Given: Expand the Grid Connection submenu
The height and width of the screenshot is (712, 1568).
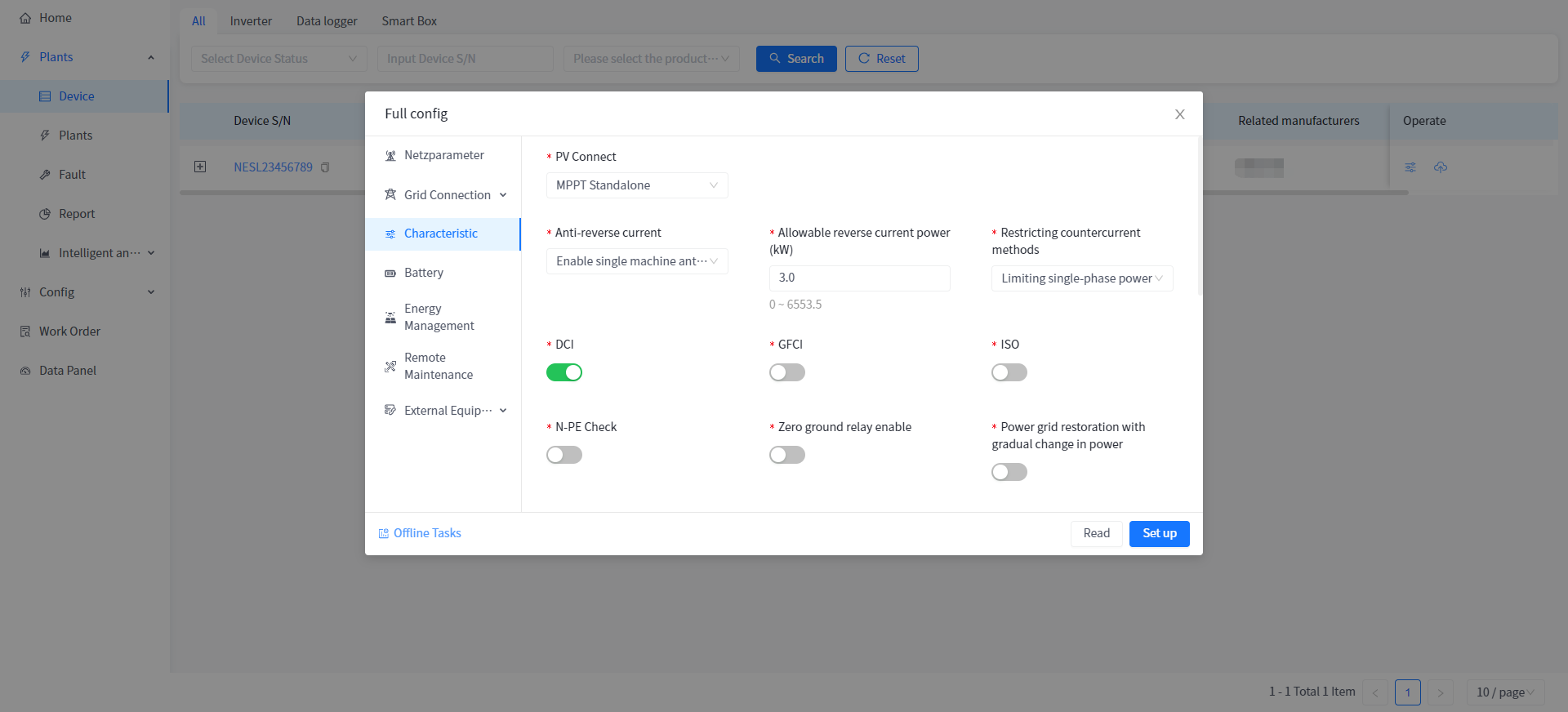Looking at the screenshot, I should (x=447, y=195).
